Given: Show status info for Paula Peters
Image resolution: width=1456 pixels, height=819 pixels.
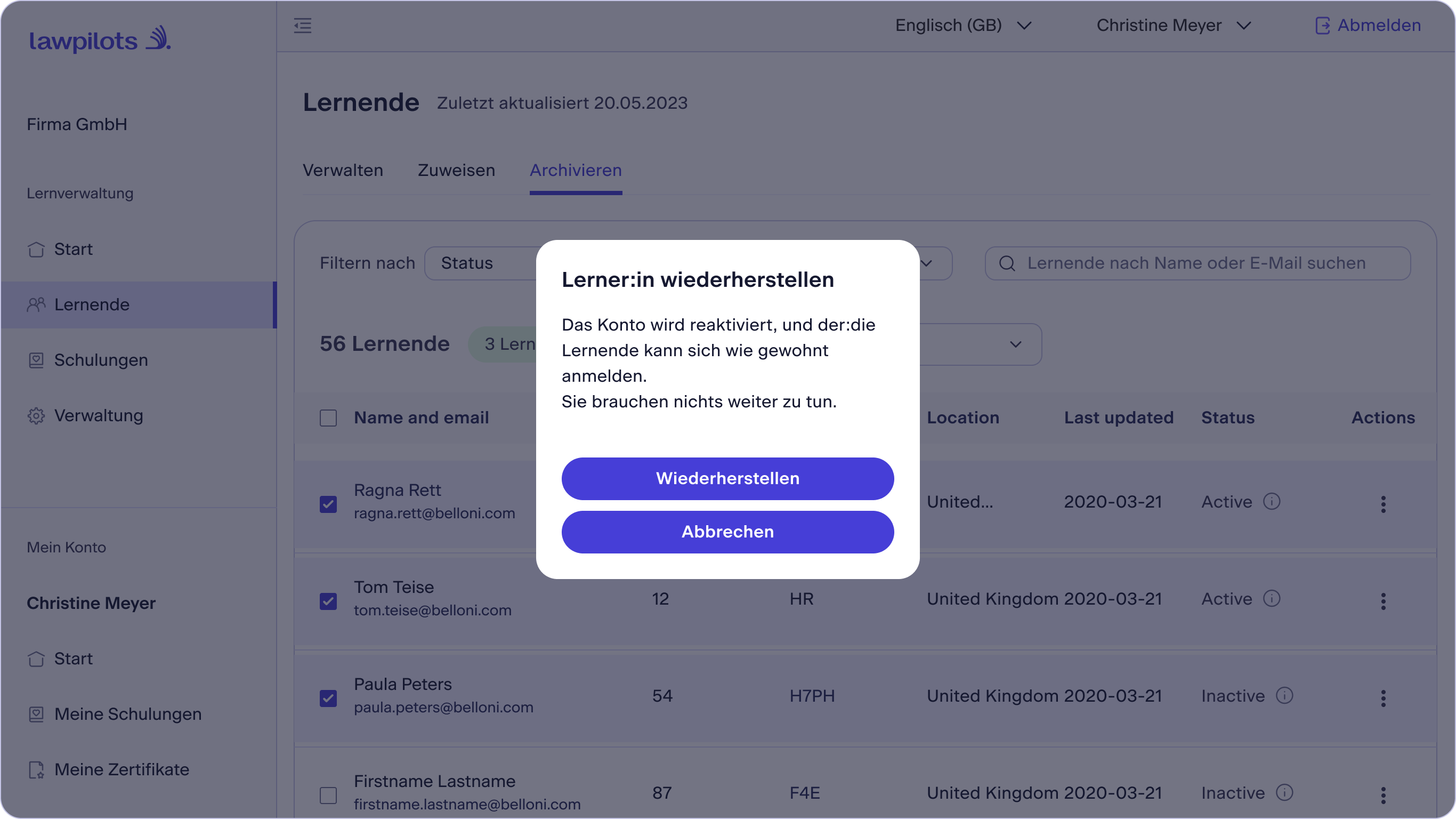Looking at the screenshot, I should pos(1284,696).
